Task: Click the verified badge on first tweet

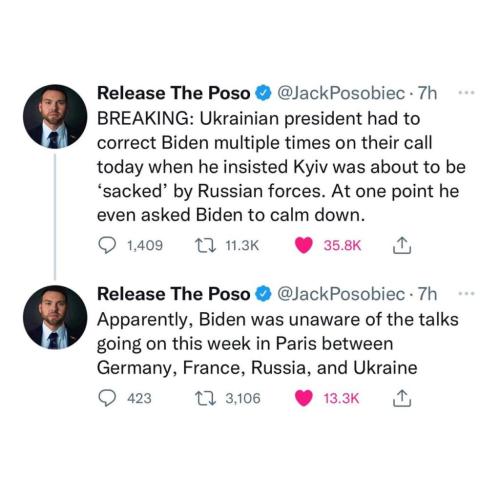Action: (263, 93)
